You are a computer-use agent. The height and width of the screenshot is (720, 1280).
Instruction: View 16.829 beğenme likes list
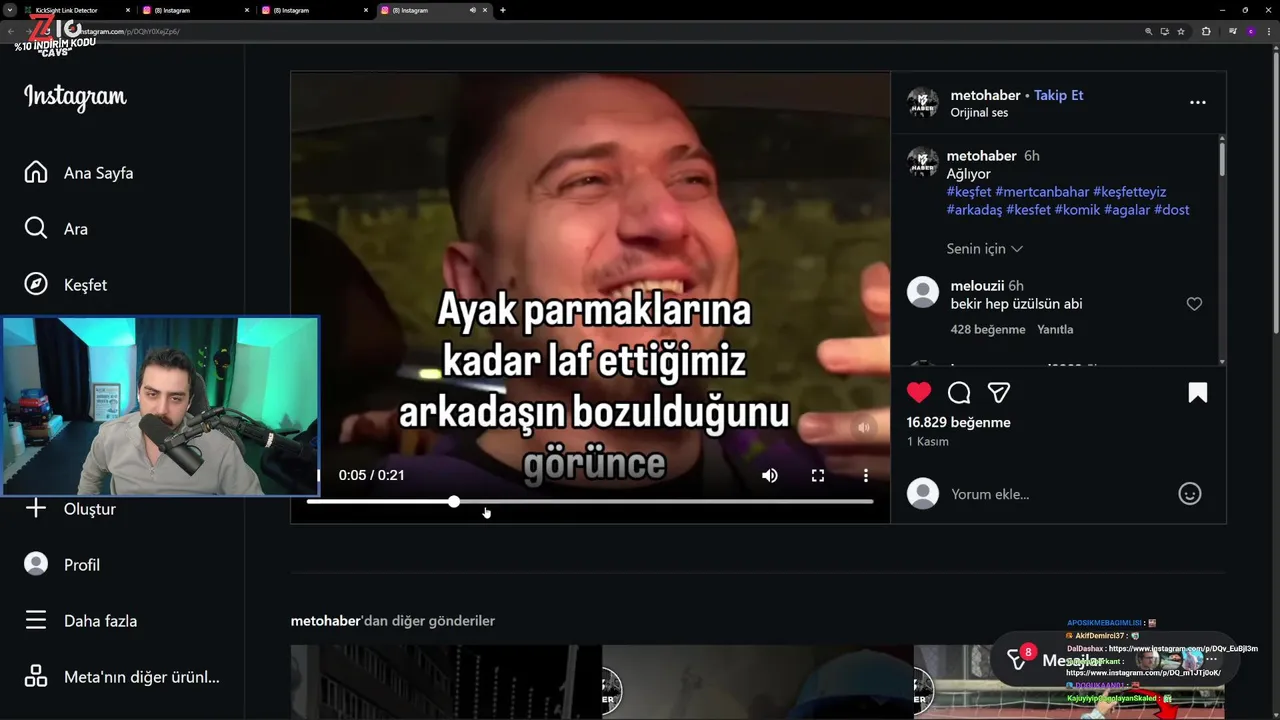click(958, 422)
